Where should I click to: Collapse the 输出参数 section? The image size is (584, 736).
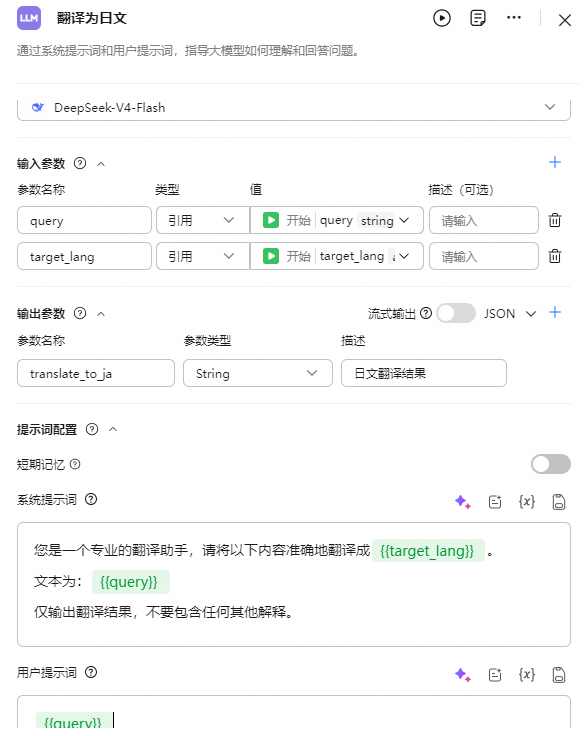[x=101, y=314]
